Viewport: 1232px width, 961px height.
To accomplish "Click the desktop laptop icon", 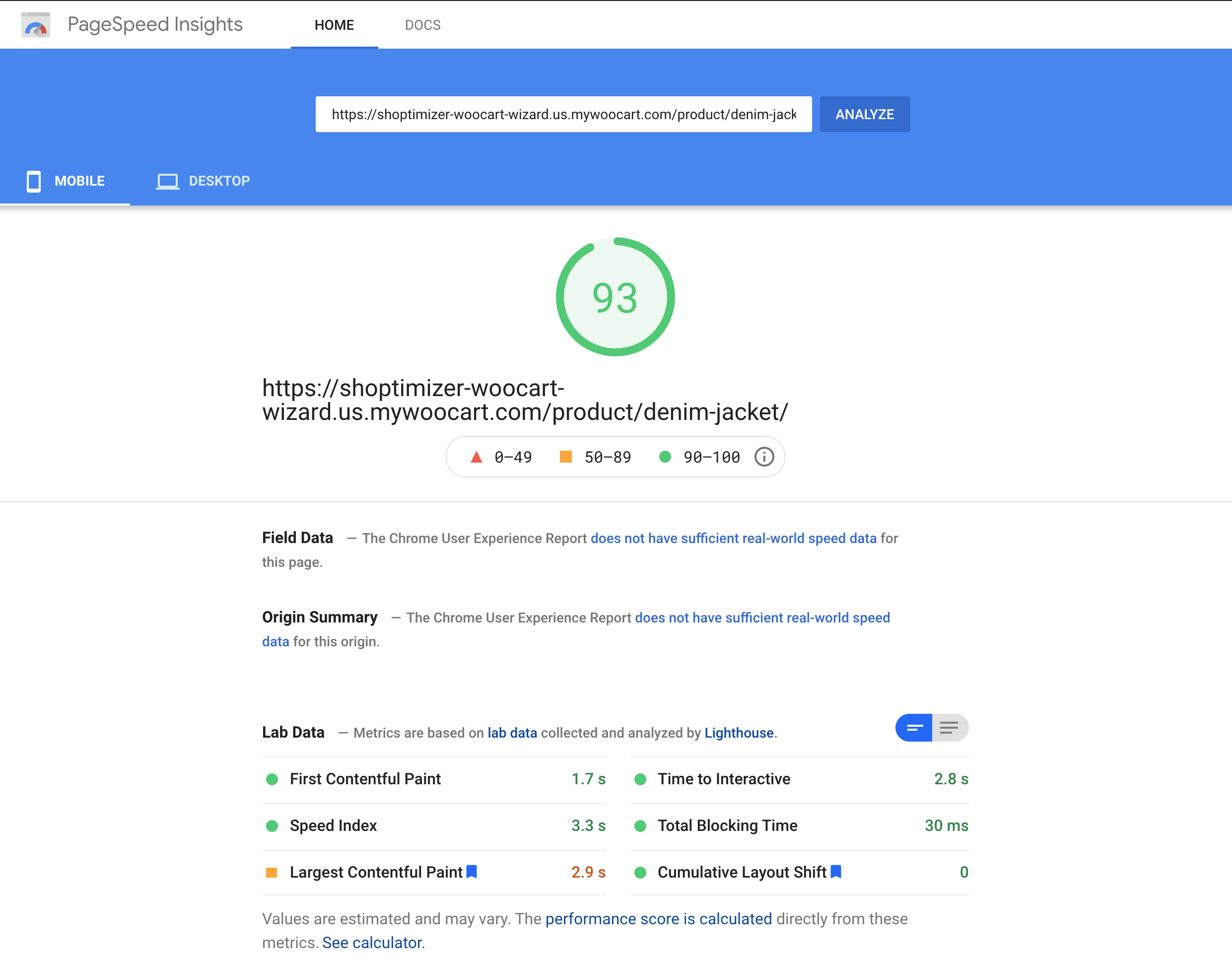I will point(168,182).
